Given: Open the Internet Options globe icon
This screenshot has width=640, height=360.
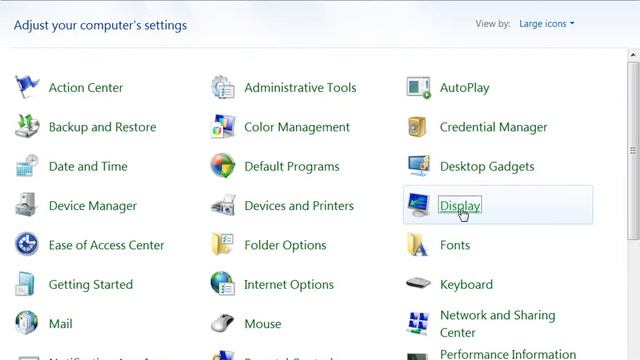Looking at the screenshot, I should (x=223, y=283).
